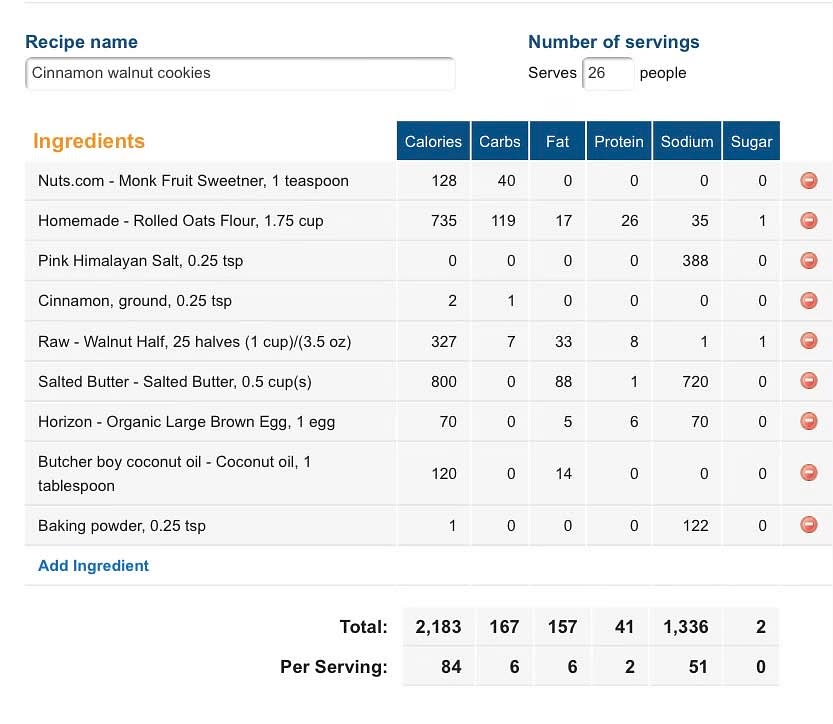Delete the Raw Walnut Half row

click(x=809, y=340)
